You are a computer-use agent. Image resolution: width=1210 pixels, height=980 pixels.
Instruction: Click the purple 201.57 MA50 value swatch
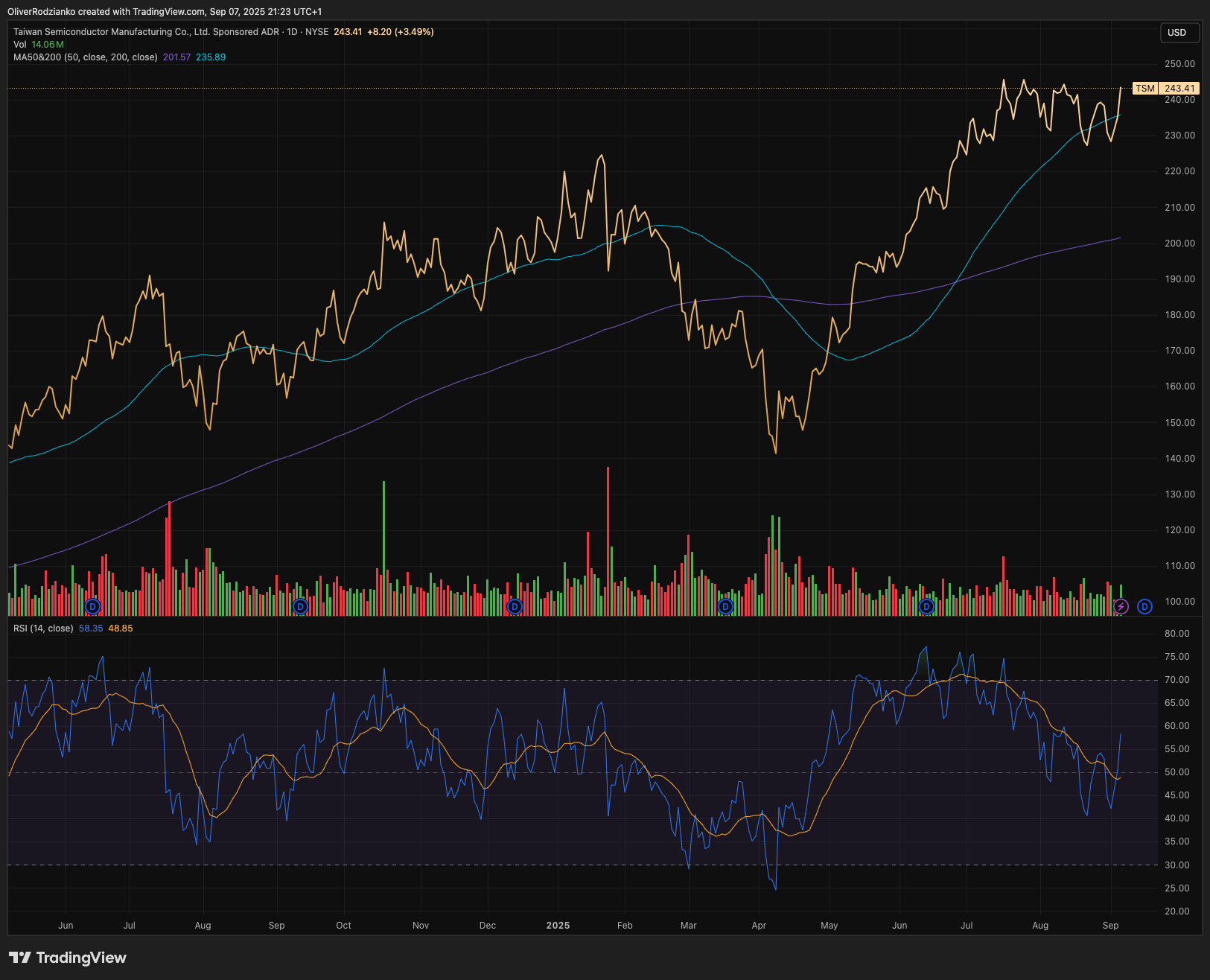tap(176, 57)
